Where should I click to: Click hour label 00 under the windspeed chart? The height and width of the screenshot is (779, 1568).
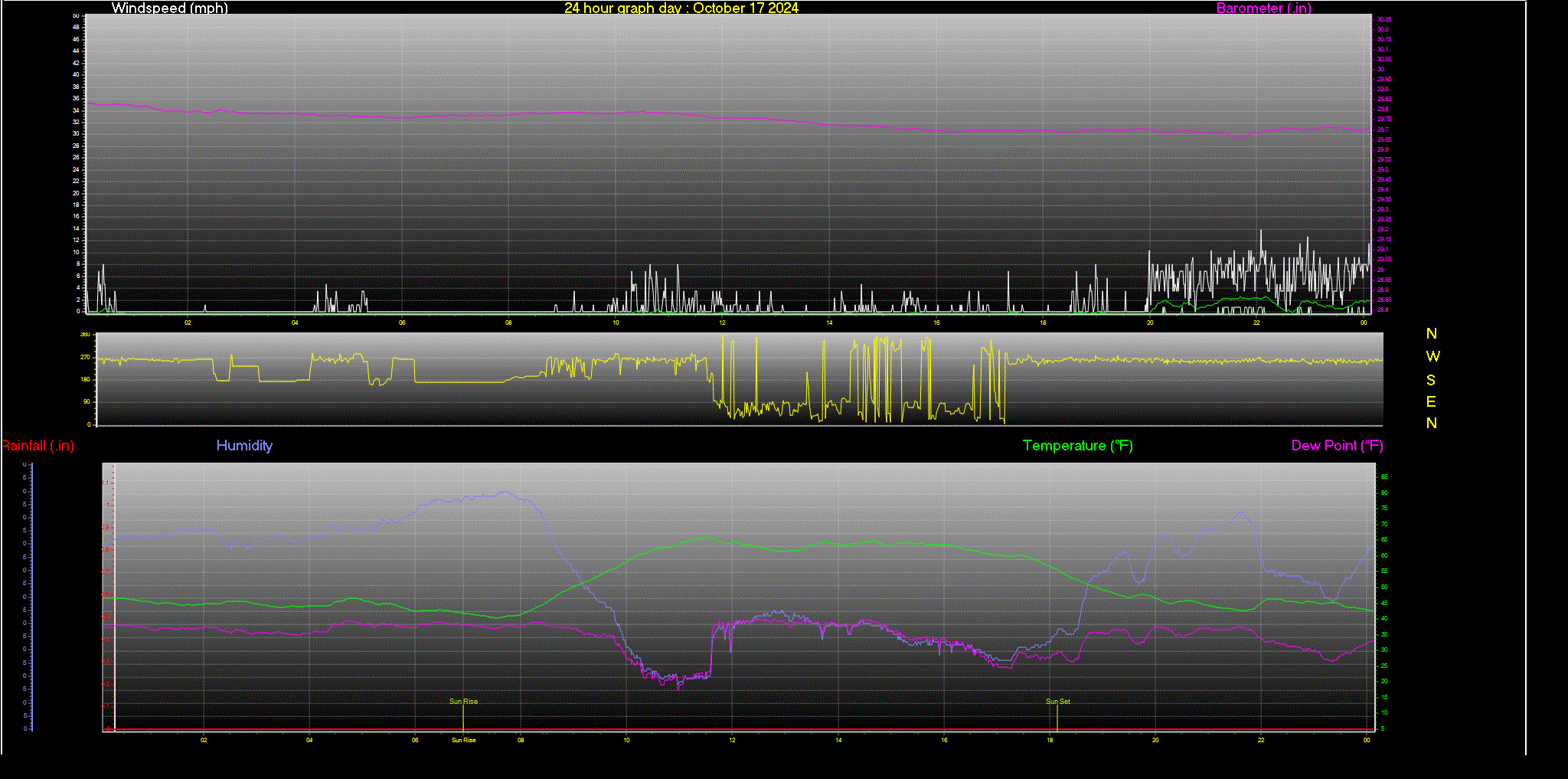[1364, 322]
